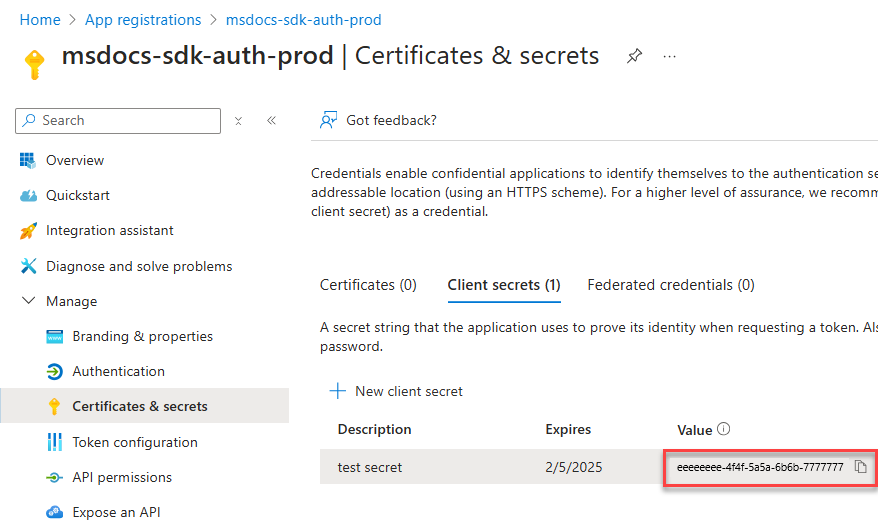
Task: Click the Overview grid icon
Action: point(28,160)
